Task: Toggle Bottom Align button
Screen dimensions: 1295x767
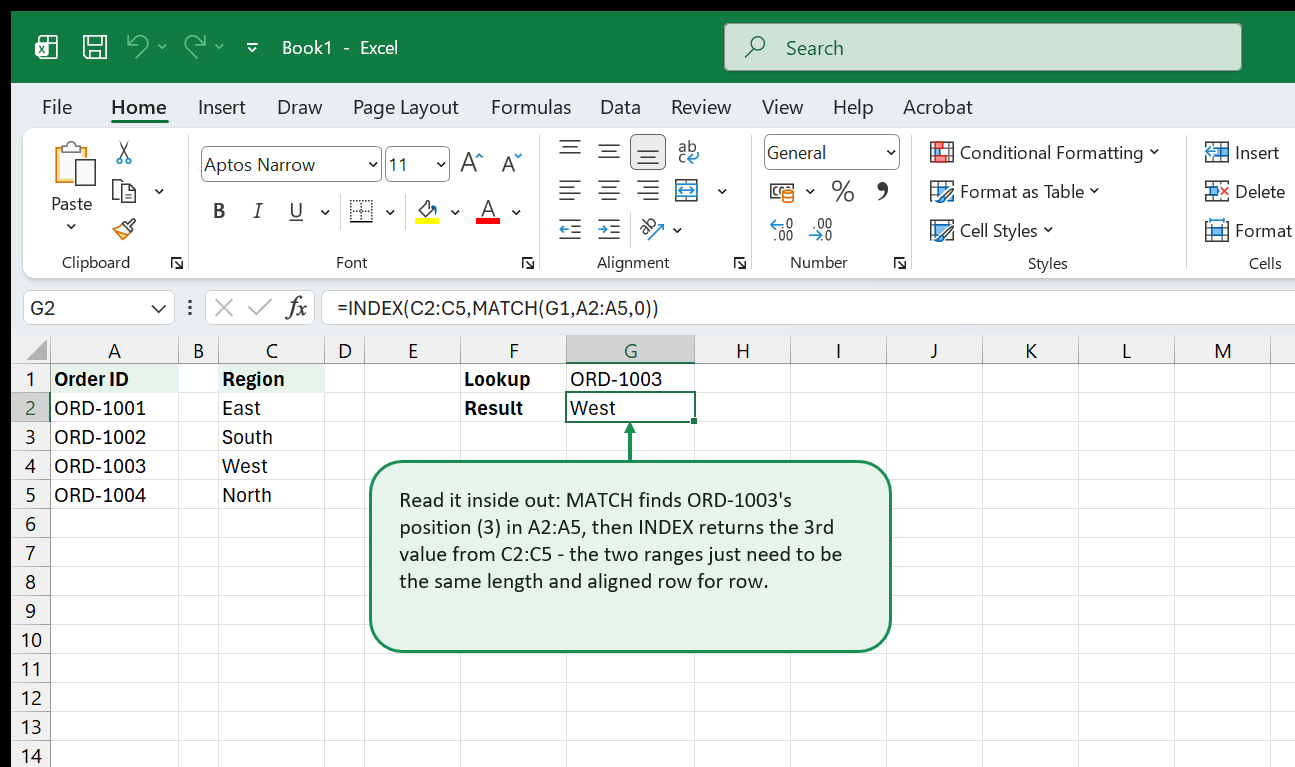Action: [x=648, y=152]
